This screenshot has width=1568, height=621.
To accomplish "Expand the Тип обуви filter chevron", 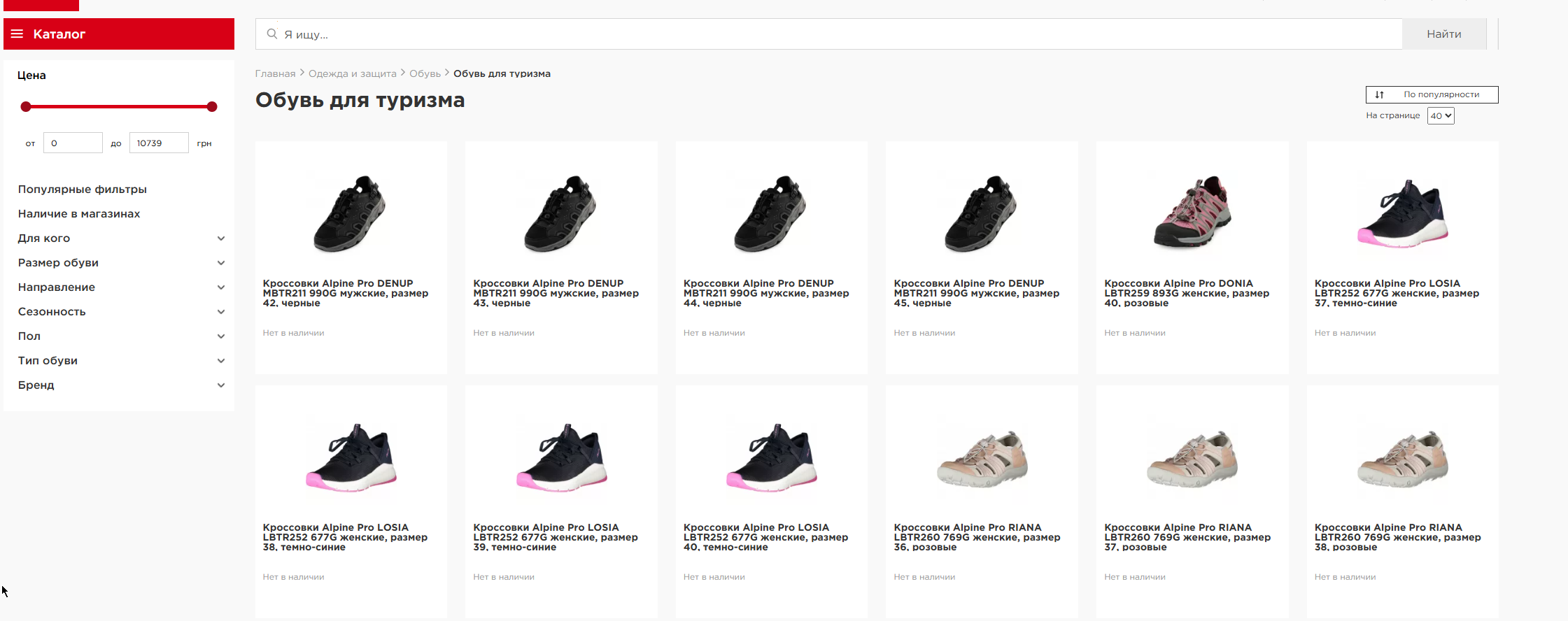I will coord(221,361).
